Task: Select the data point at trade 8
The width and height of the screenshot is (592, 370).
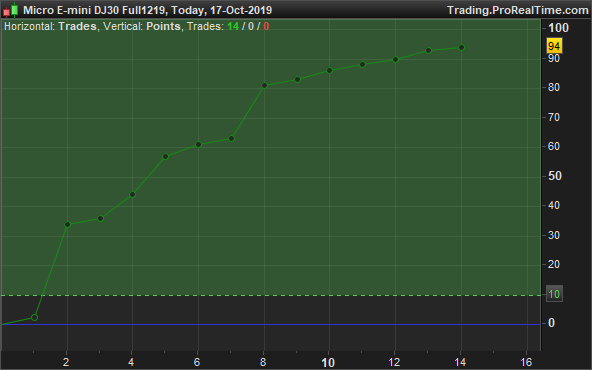Action: 264,86
